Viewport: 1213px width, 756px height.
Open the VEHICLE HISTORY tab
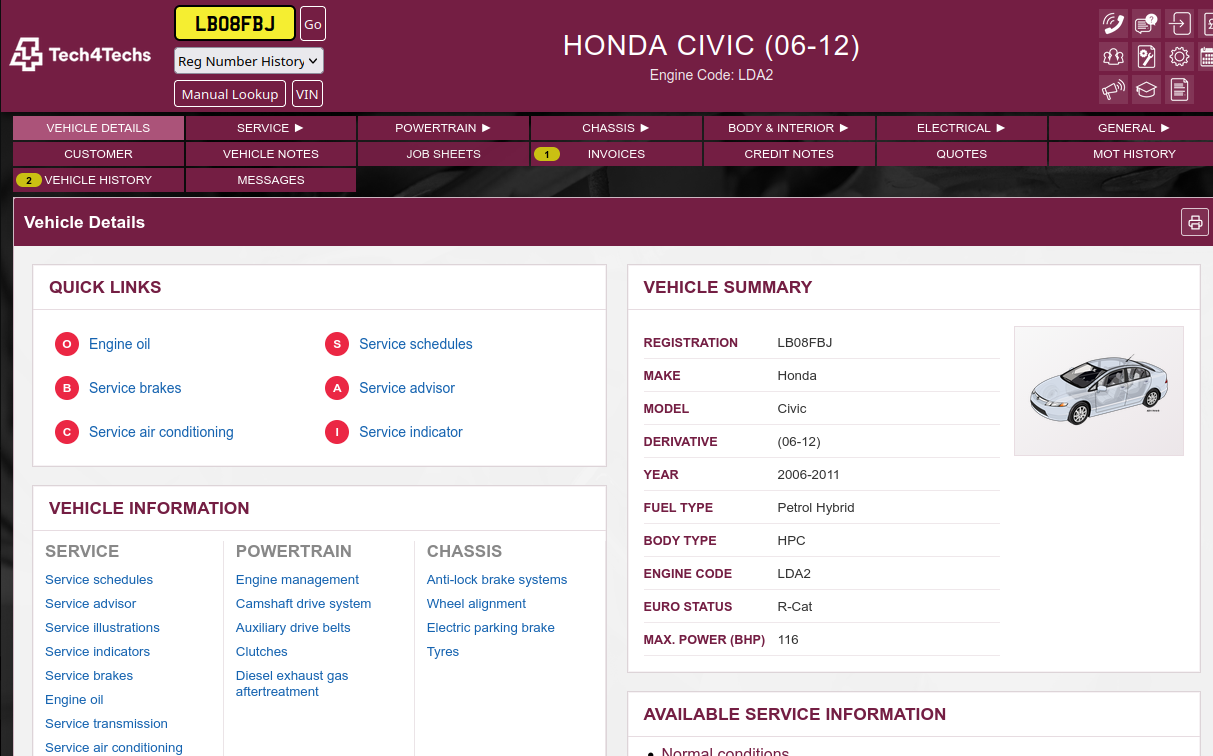tap(98, 180)
